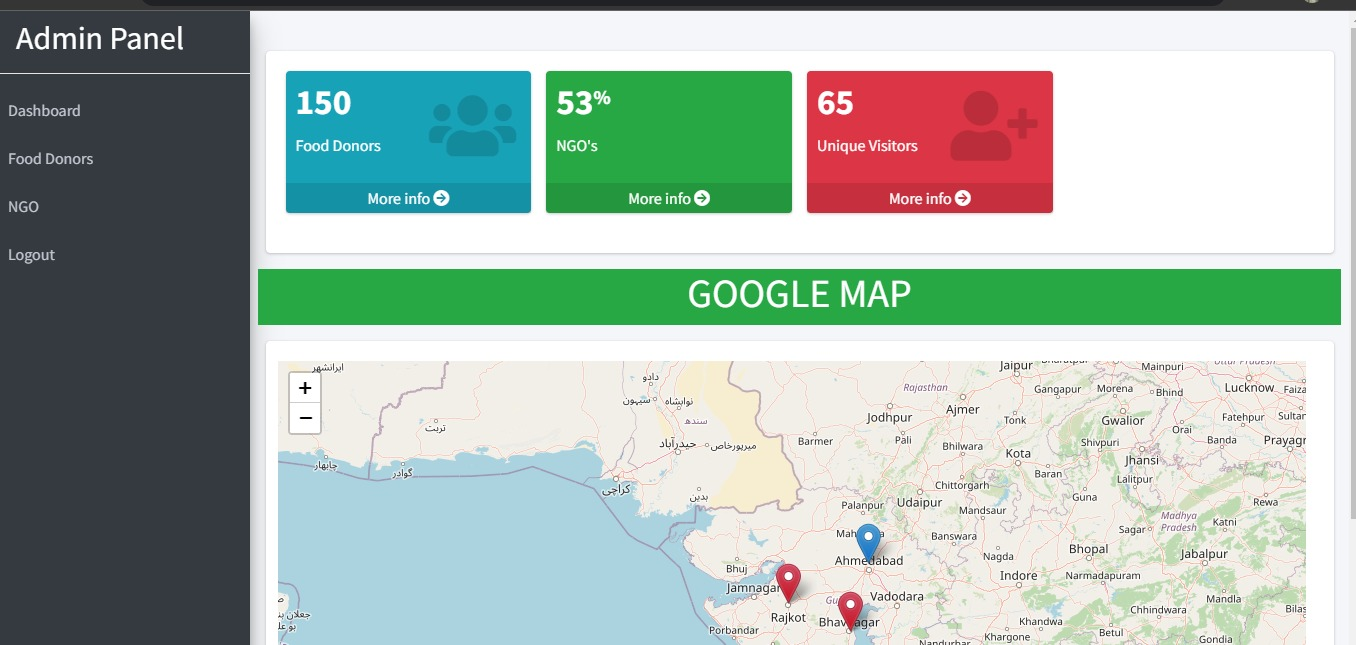Open Dashboard from the sidebar
Screen dimensions: 1356x645
(44, 110)
